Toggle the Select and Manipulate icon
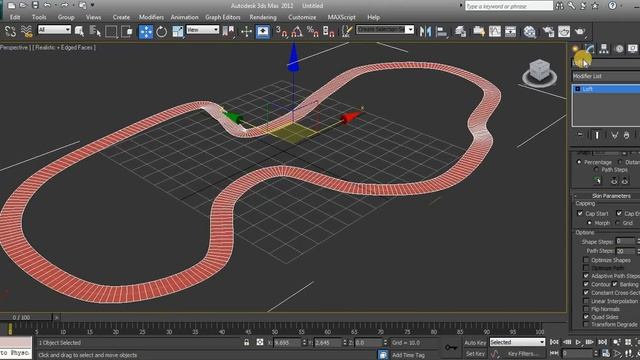This screenshot has width=640, height=360. (246, 31)
